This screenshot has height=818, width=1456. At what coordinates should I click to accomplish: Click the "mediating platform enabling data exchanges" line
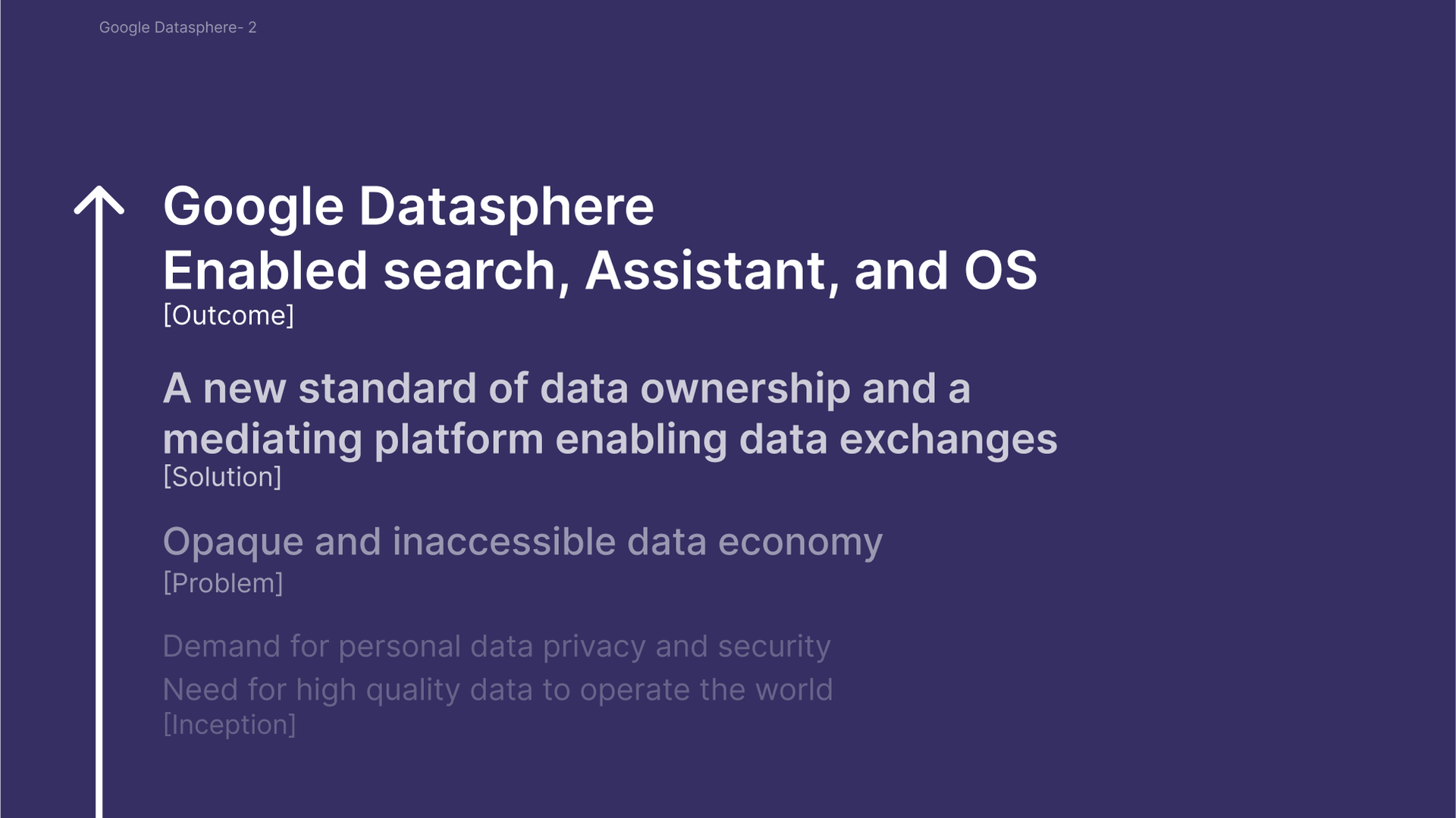point(610,440)
